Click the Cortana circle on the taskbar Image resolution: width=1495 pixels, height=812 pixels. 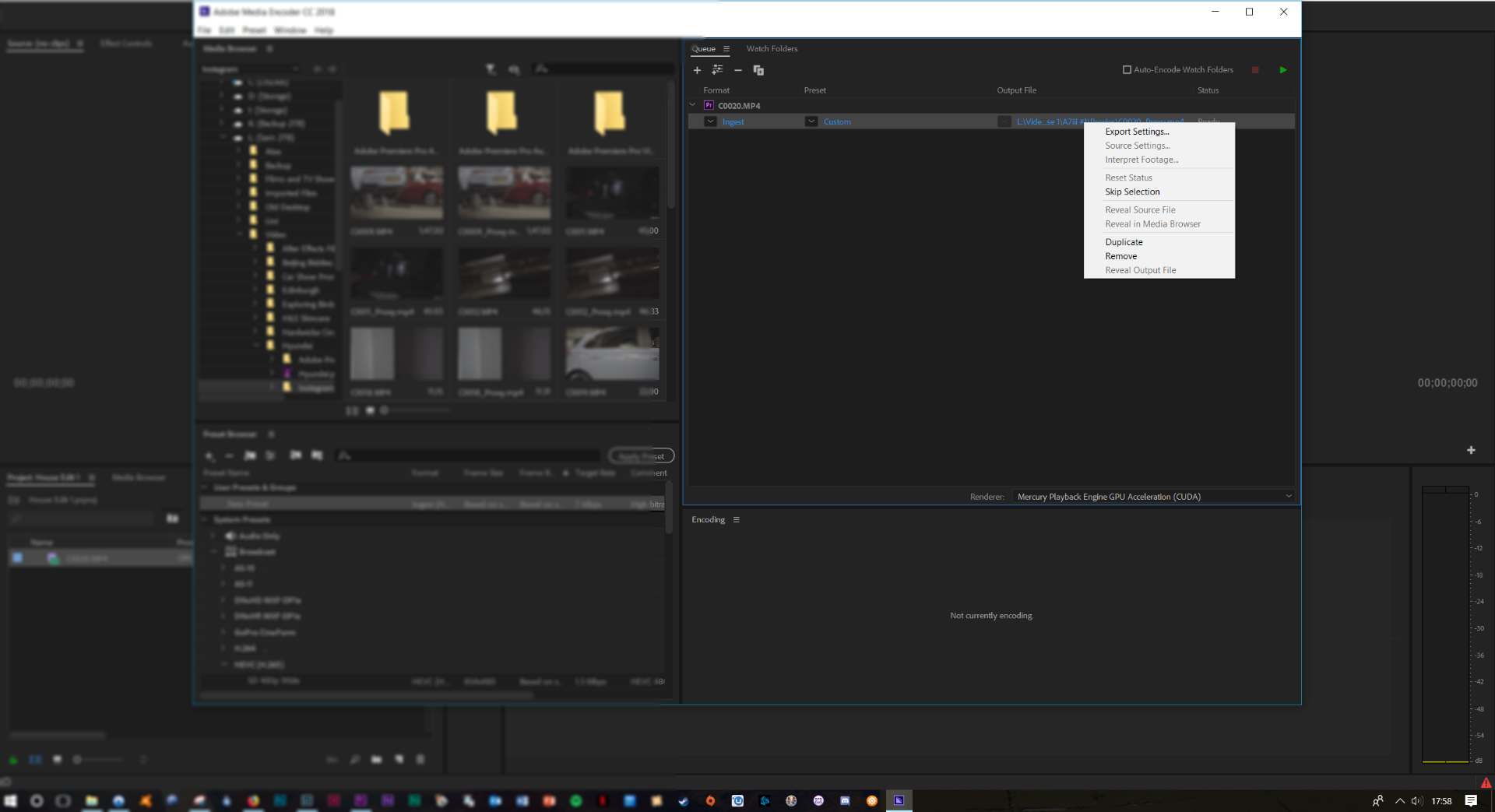click(x=37, y=800)
